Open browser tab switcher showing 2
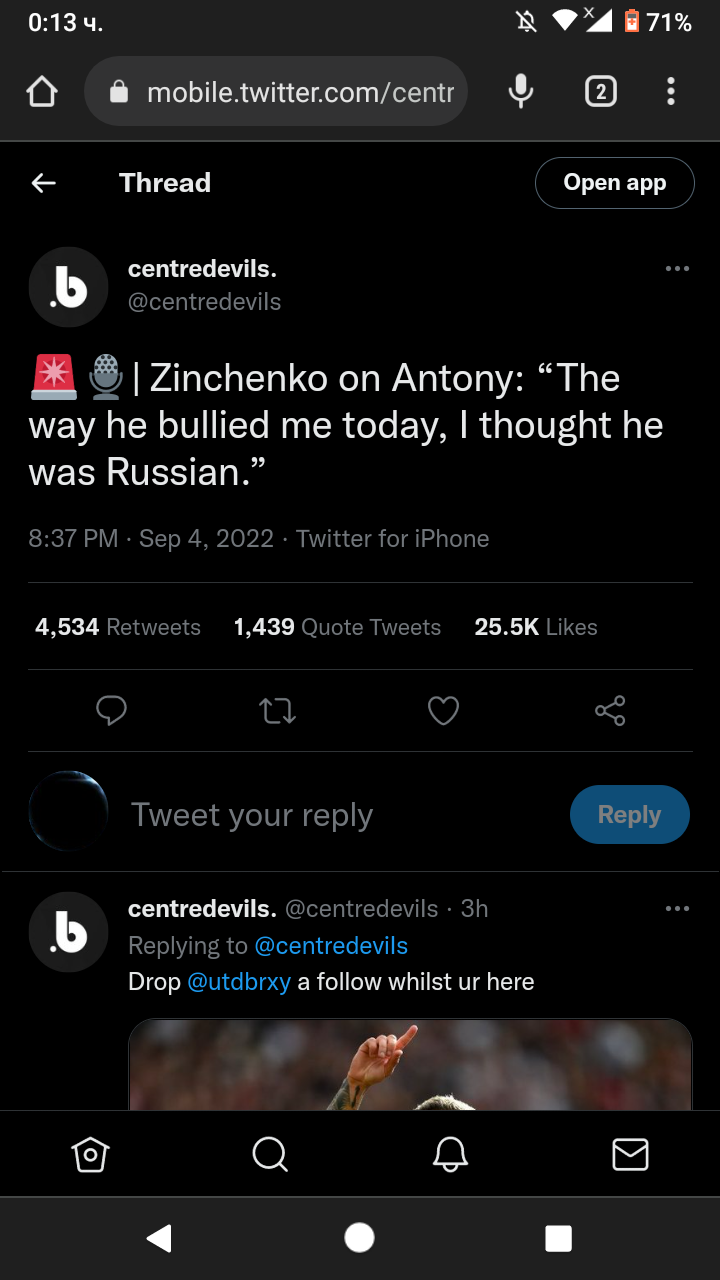This screenshot has height=1280, width=720. [x=600, y=92]
